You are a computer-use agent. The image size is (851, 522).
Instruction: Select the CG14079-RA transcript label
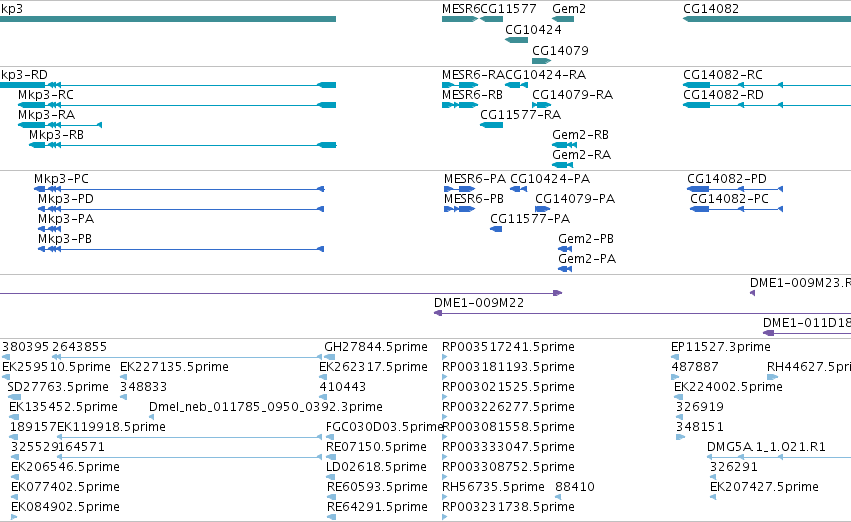[573, 95]
